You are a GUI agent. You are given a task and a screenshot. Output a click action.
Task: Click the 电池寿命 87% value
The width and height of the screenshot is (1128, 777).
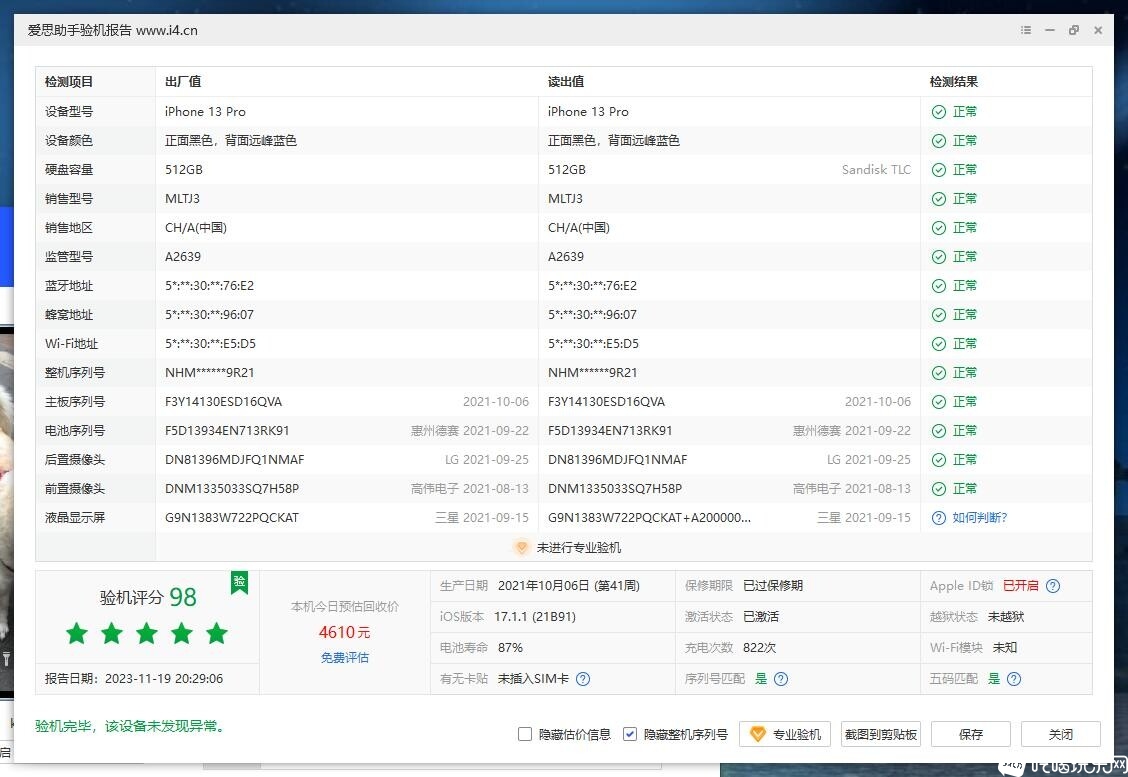tap(510, 648)
